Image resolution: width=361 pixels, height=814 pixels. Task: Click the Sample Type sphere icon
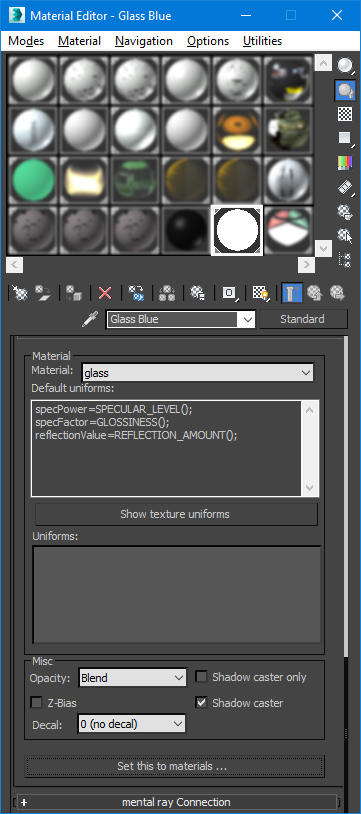pos(345,66)
